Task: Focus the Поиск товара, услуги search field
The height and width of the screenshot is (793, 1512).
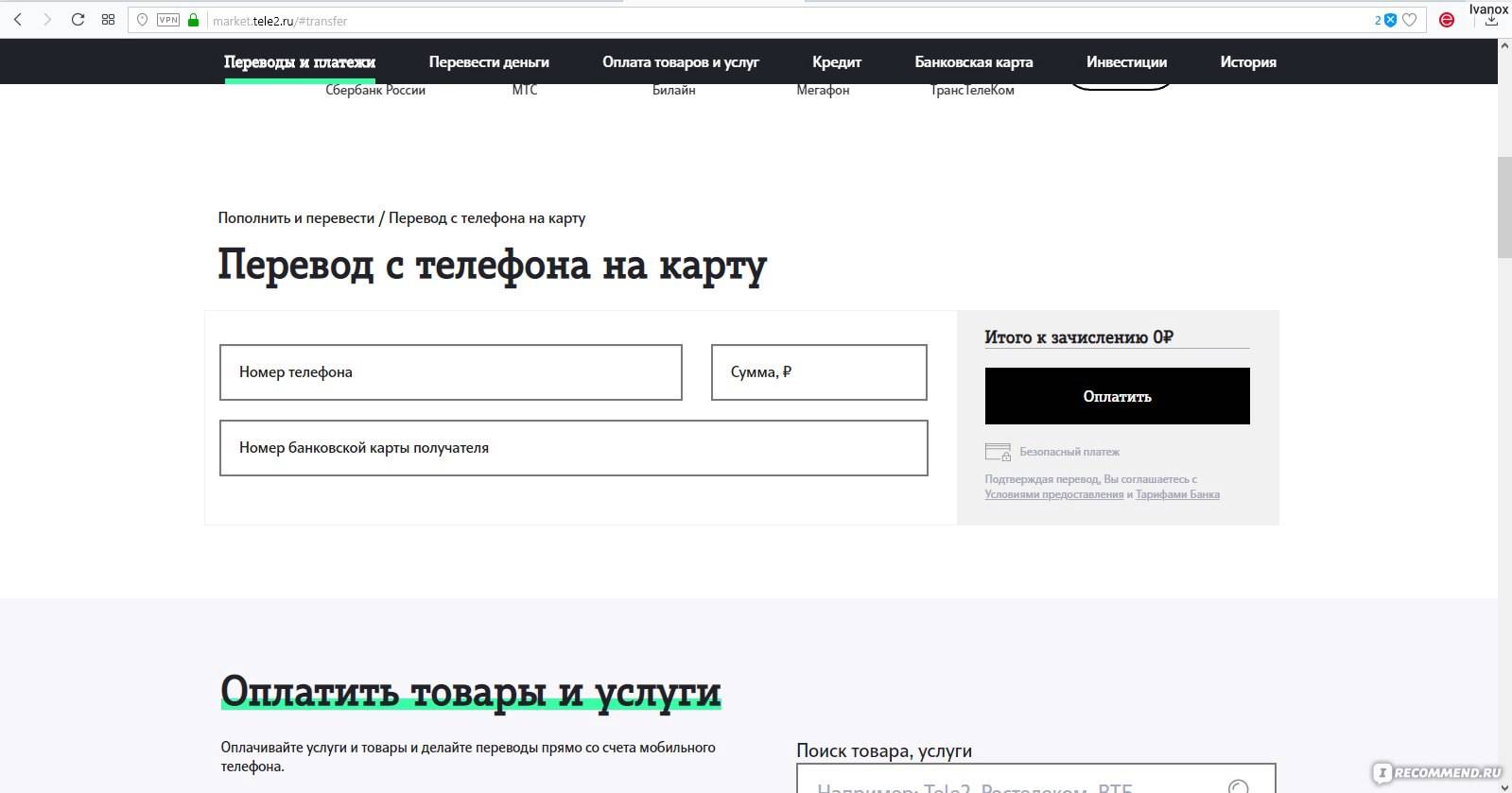Action: coord(1036,779)
